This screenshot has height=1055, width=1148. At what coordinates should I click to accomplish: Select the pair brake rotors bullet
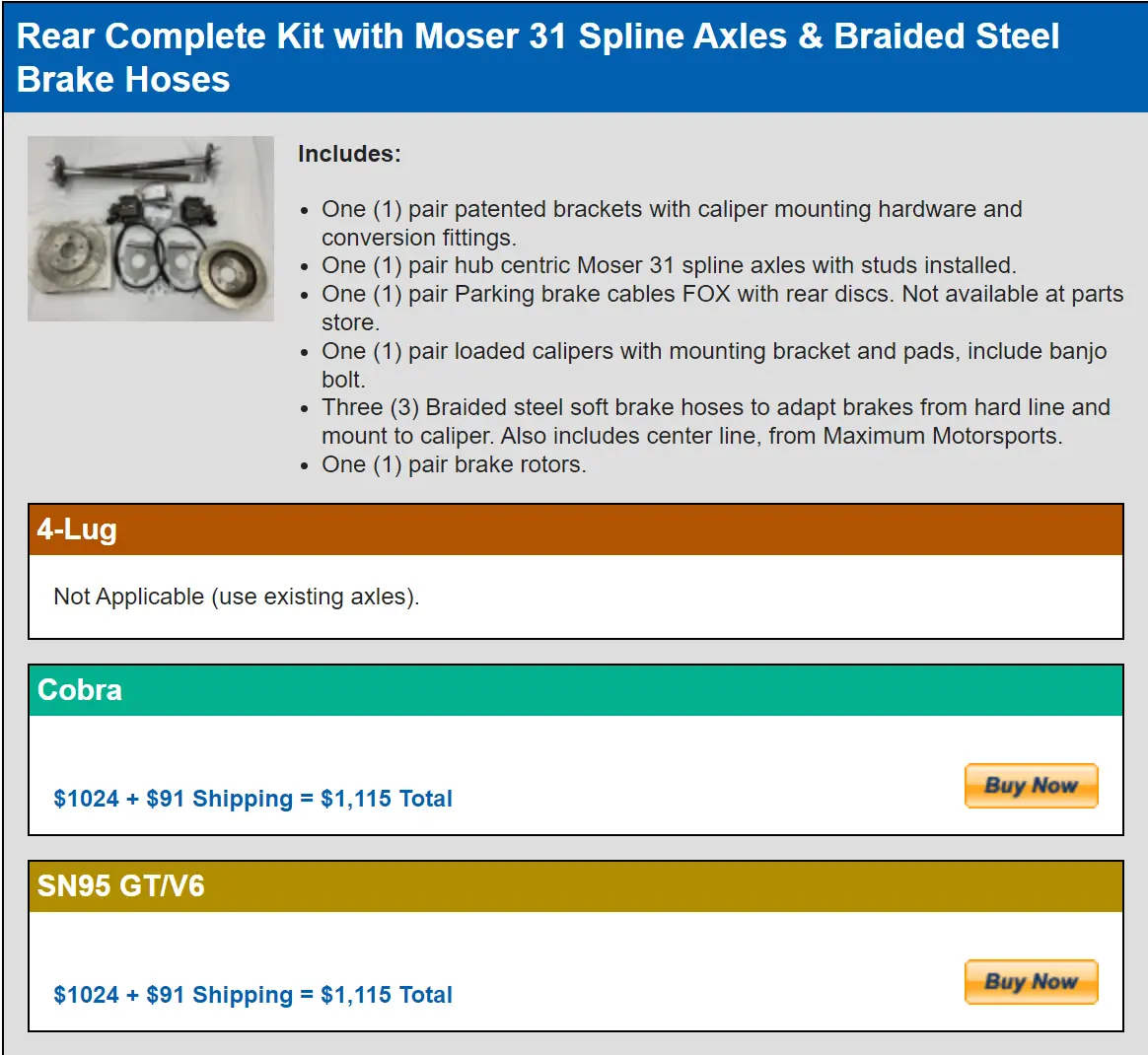[454, 464]
